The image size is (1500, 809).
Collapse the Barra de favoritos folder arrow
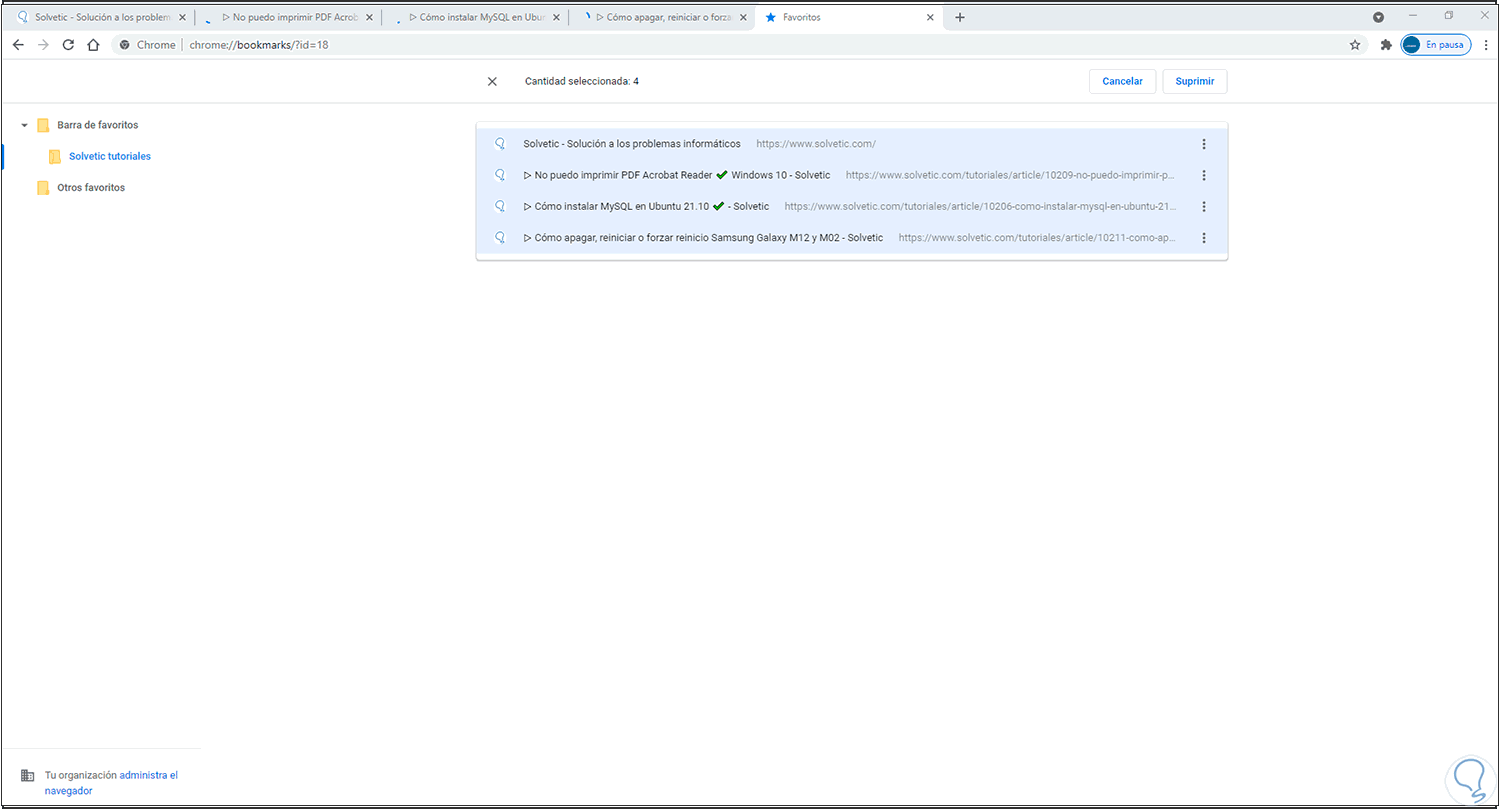click(x=24, y=126)
